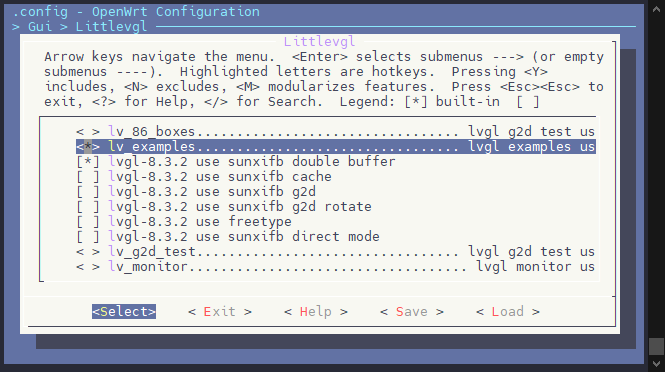Toggle the lv_g2d_test tristate selector
The height and width of the screenshot is (372, 665).
(x=88, y=252)
